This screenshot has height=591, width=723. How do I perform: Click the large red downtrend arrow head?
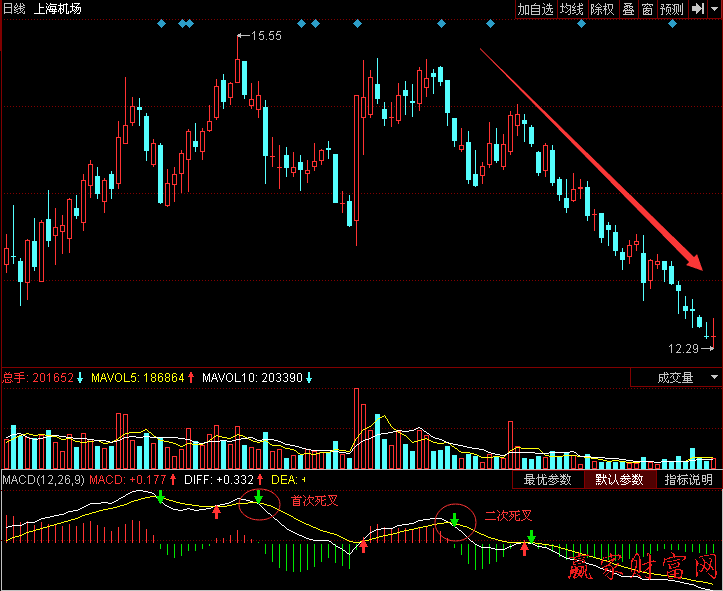[x=695, y=262]
